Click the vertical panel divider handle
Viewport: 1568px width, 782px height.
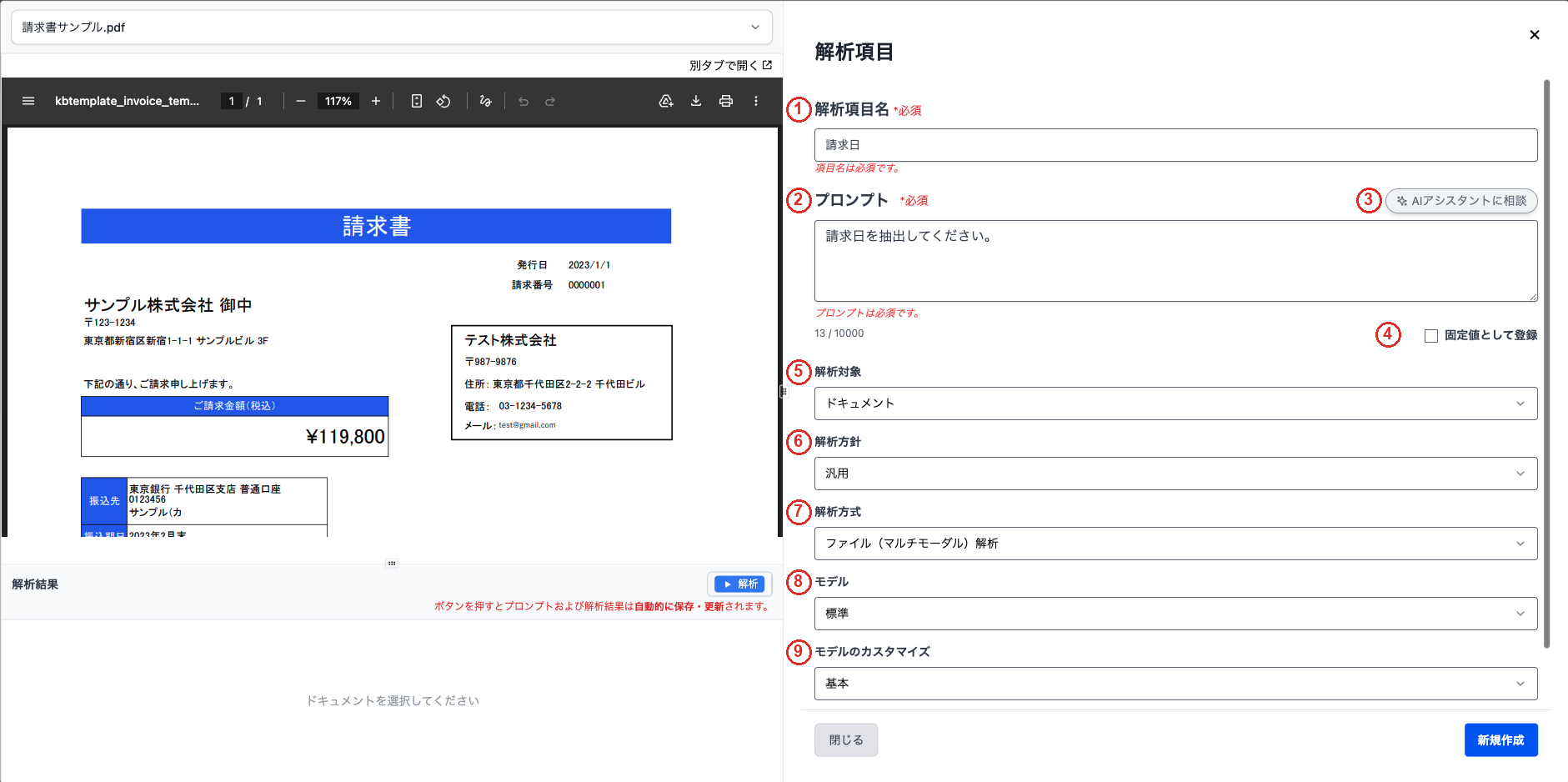783,391
